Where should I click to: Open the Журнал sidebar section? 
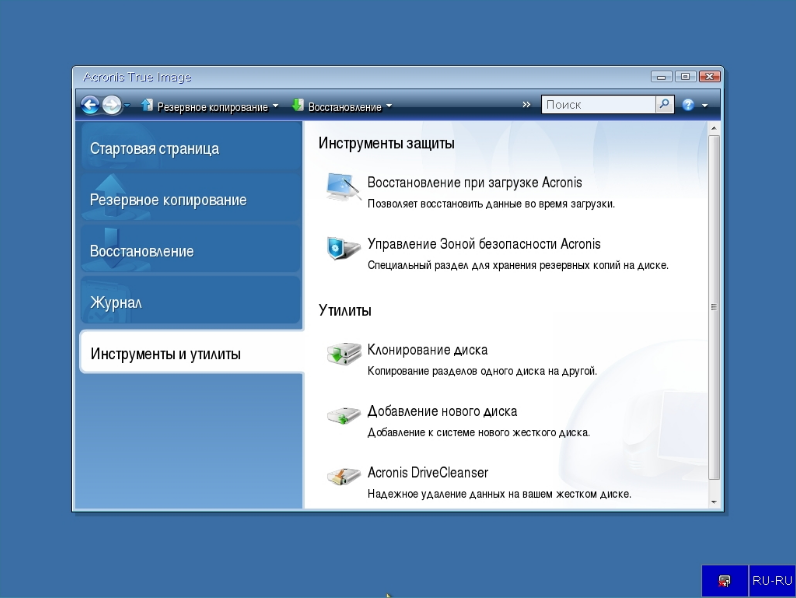click(x=116, y=302)
